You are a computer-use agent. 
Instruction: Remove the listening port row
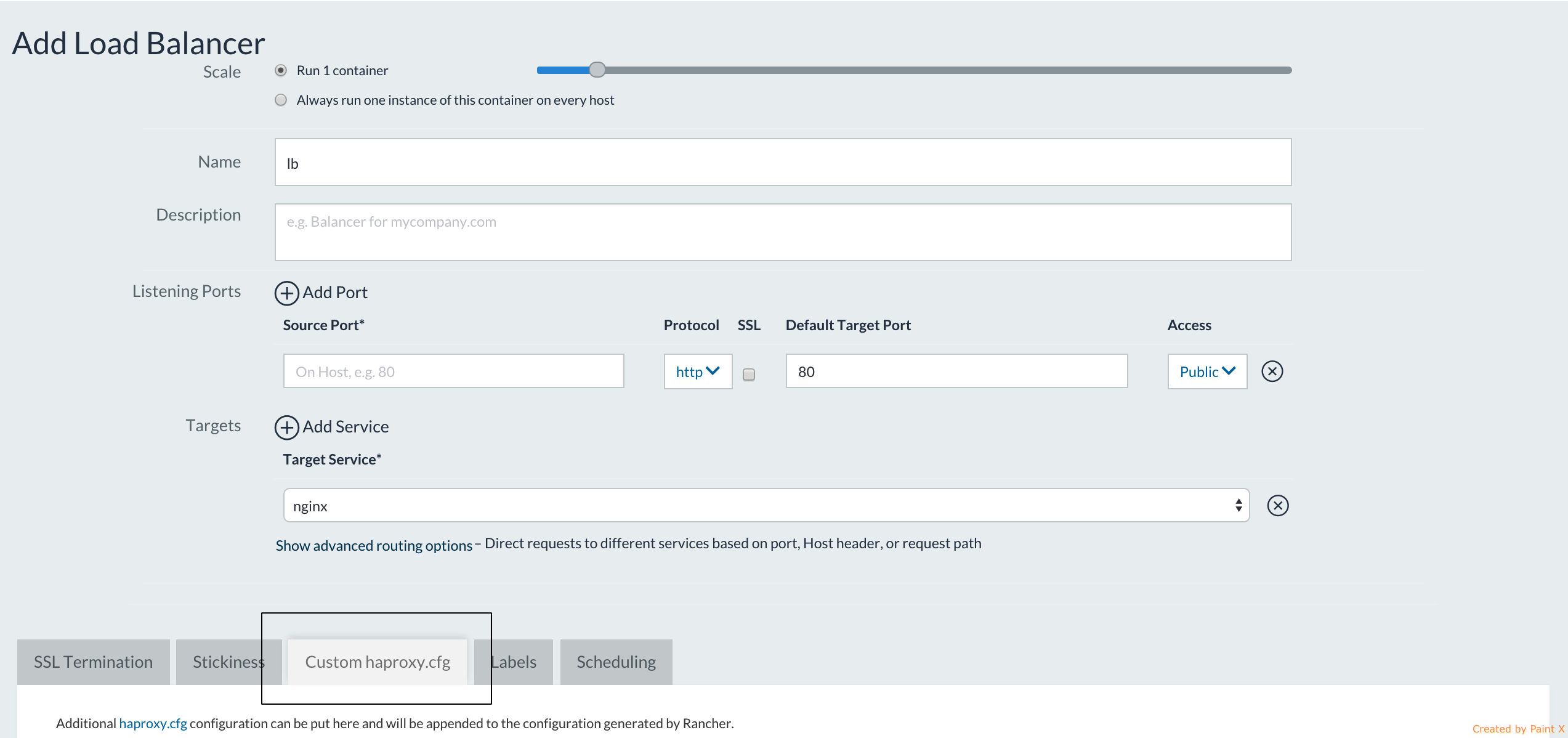pyautogui.click(x=1272, y=371)
